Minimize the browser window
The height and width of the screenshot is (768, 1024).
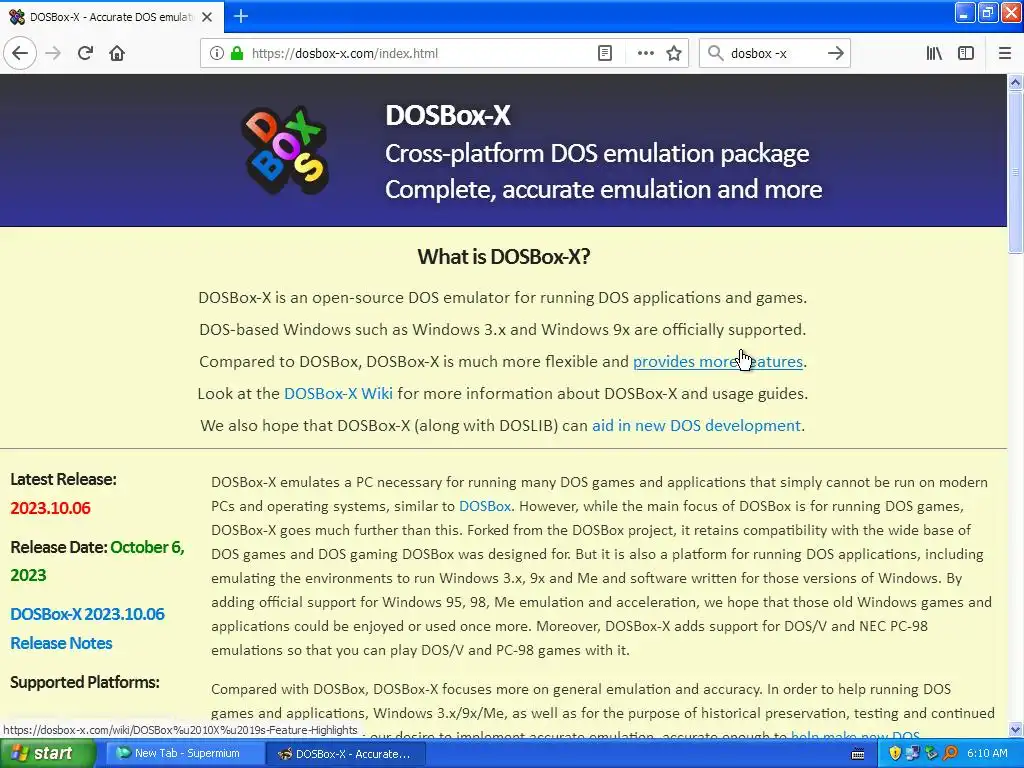965,12
